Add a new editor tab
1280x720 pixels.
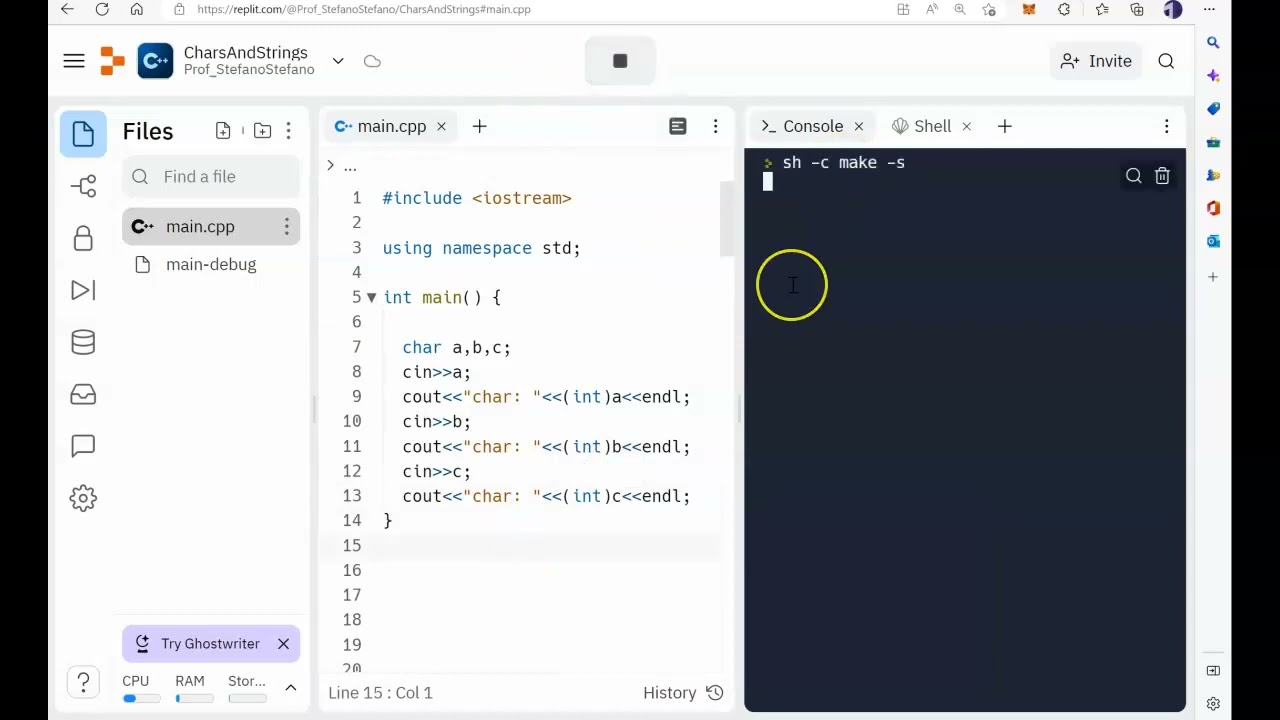[x=479, y=127]
